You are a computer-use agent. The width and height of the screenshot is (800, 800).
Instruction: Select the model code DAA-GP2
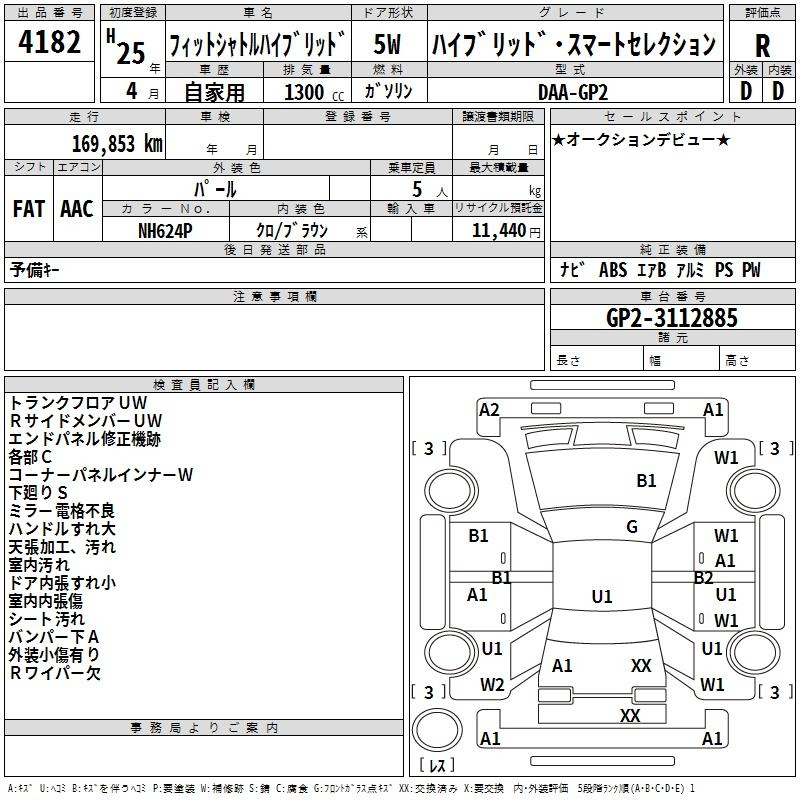[572, 91]
